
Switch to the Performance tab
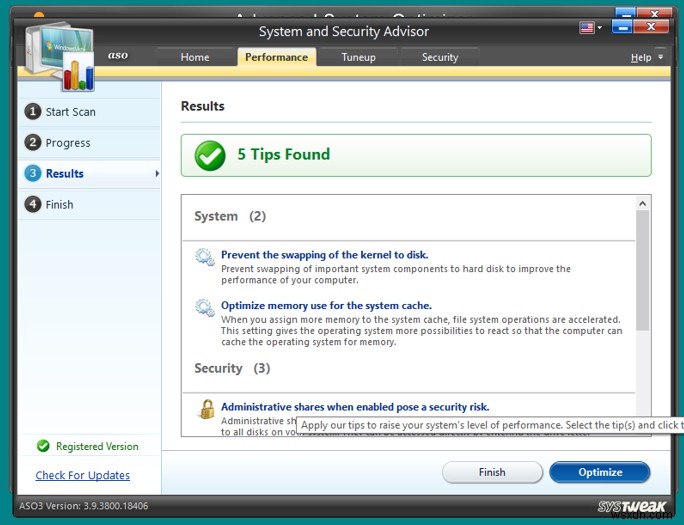click(x=277, y=57)
